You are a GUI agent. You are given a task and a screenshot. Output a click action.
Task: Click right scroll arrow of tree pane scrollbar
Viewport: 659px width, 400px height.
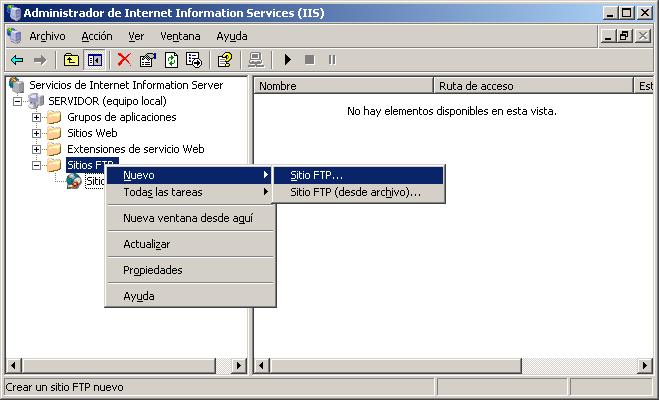(x=239, y=366)
